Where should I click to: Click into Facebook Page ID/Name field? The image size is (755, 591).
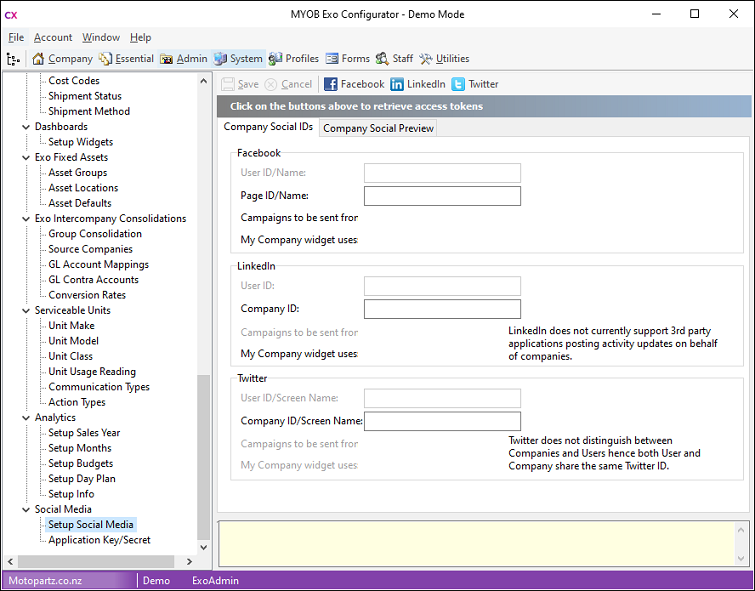pos(442,196)
